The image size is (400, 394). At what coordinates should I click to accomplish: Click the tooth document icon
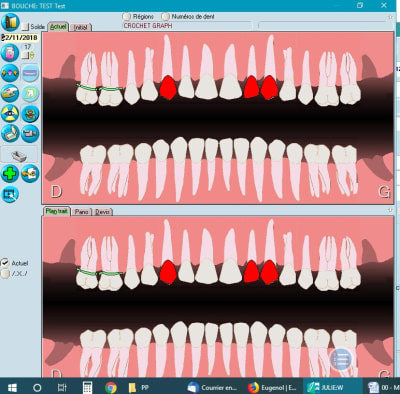click(x=30, y=93)
